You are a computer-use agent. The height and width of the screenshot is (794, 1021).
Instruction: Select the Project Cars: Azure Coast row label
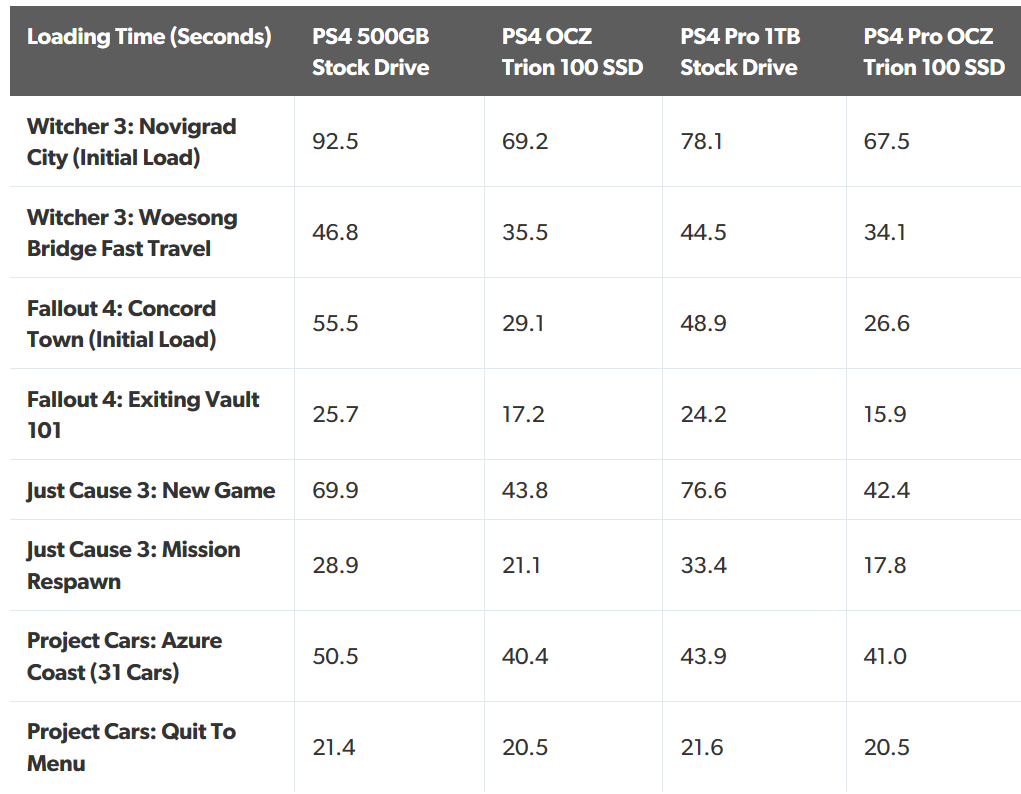(x=124, y=657)
